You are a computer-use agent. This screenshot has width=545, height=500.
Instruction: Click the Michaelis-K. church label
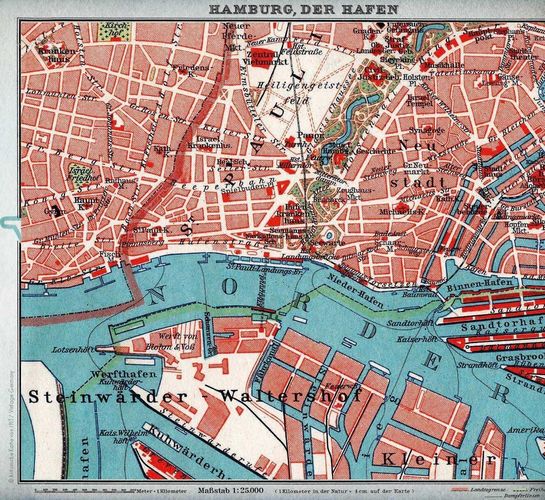point(401,211)
